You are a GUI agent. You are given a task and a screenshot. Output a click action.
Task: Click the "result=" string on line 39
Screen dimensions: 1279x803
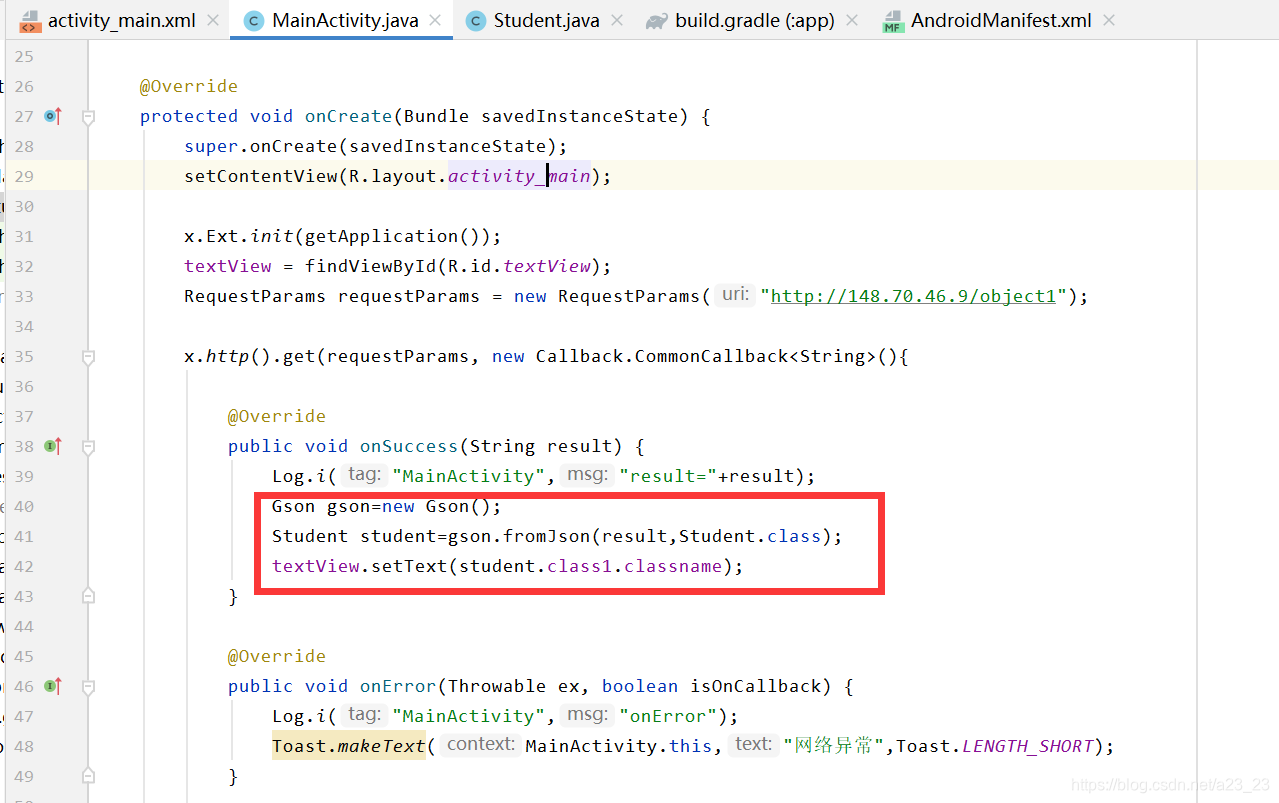(668, 476)
